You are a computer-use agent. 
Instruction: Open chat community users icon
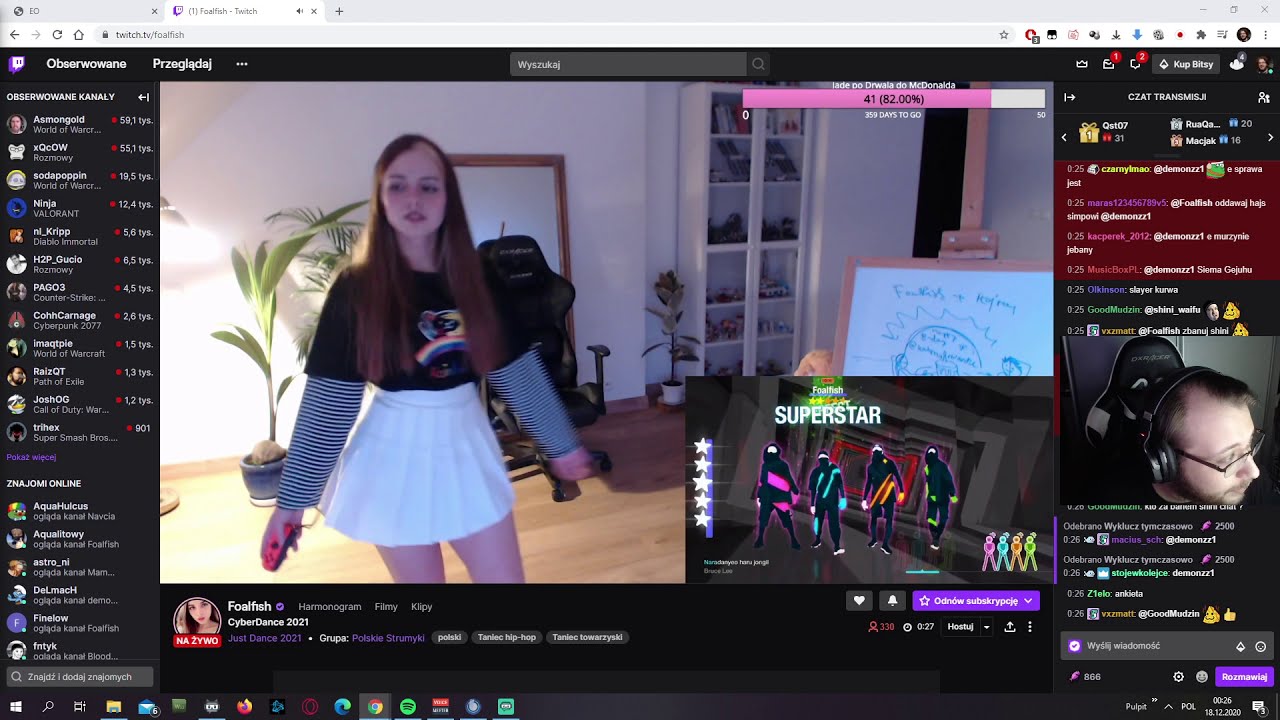(1264, 97)
